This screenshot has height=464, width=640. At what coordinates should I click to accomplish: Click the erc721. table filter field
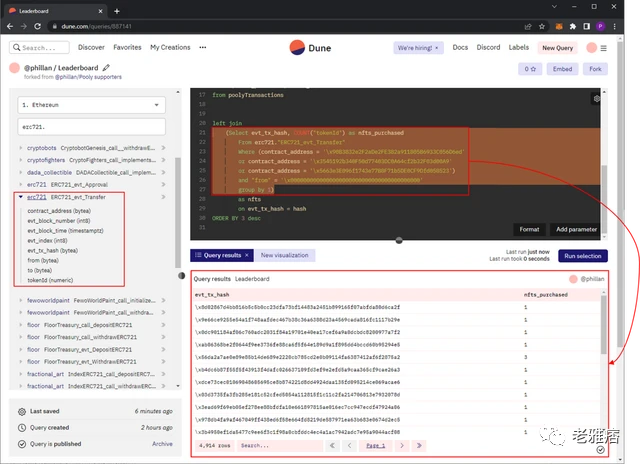[x=91, y=127]
